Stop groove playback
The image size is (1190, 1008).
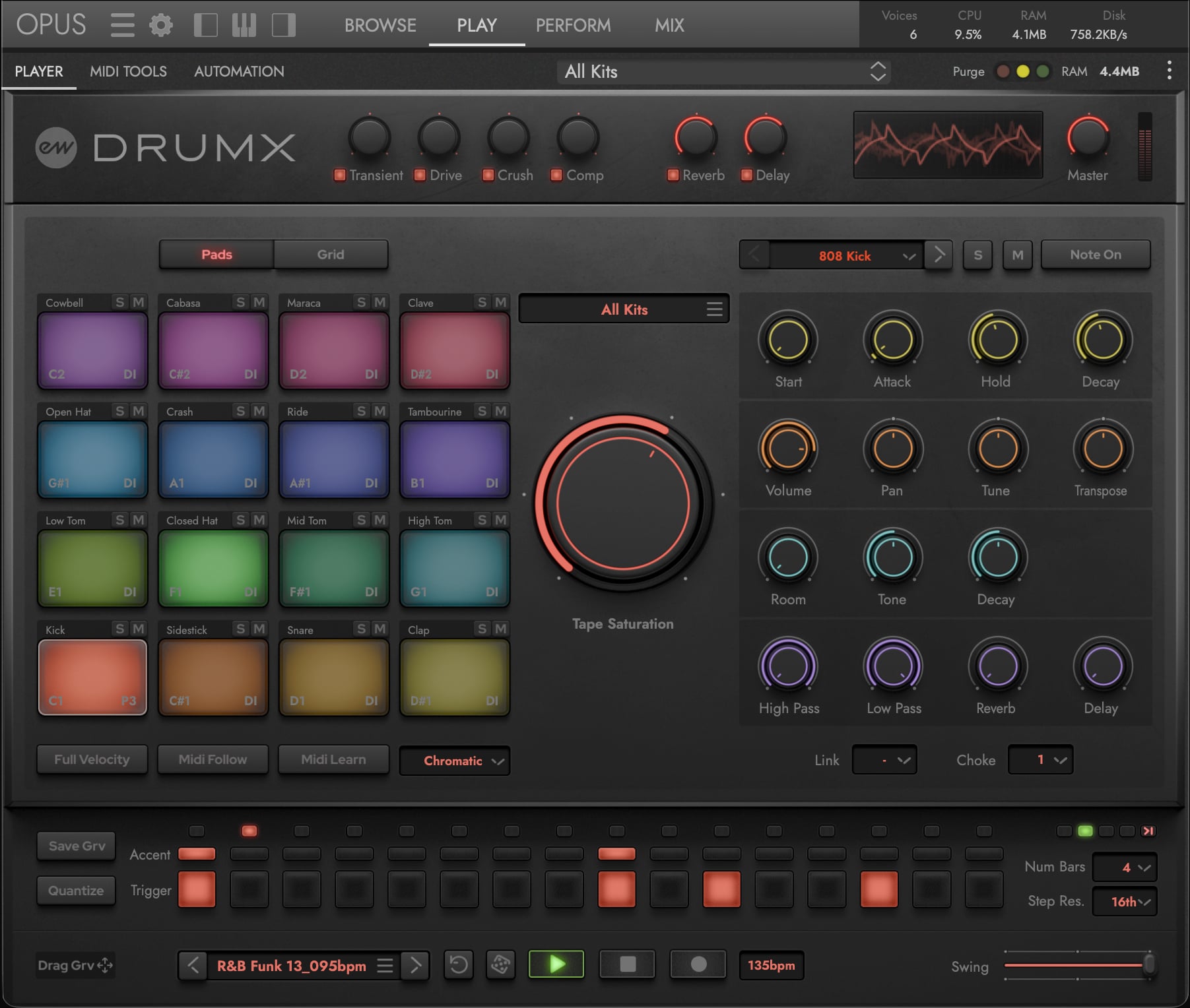click(627, 964)
